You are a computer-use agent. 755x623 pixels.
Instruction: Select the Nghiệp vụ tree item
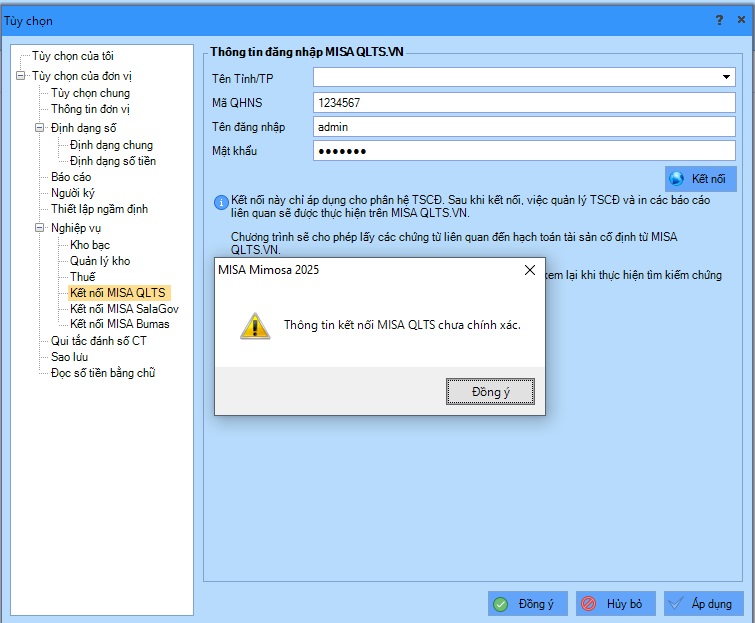(76, 228)
